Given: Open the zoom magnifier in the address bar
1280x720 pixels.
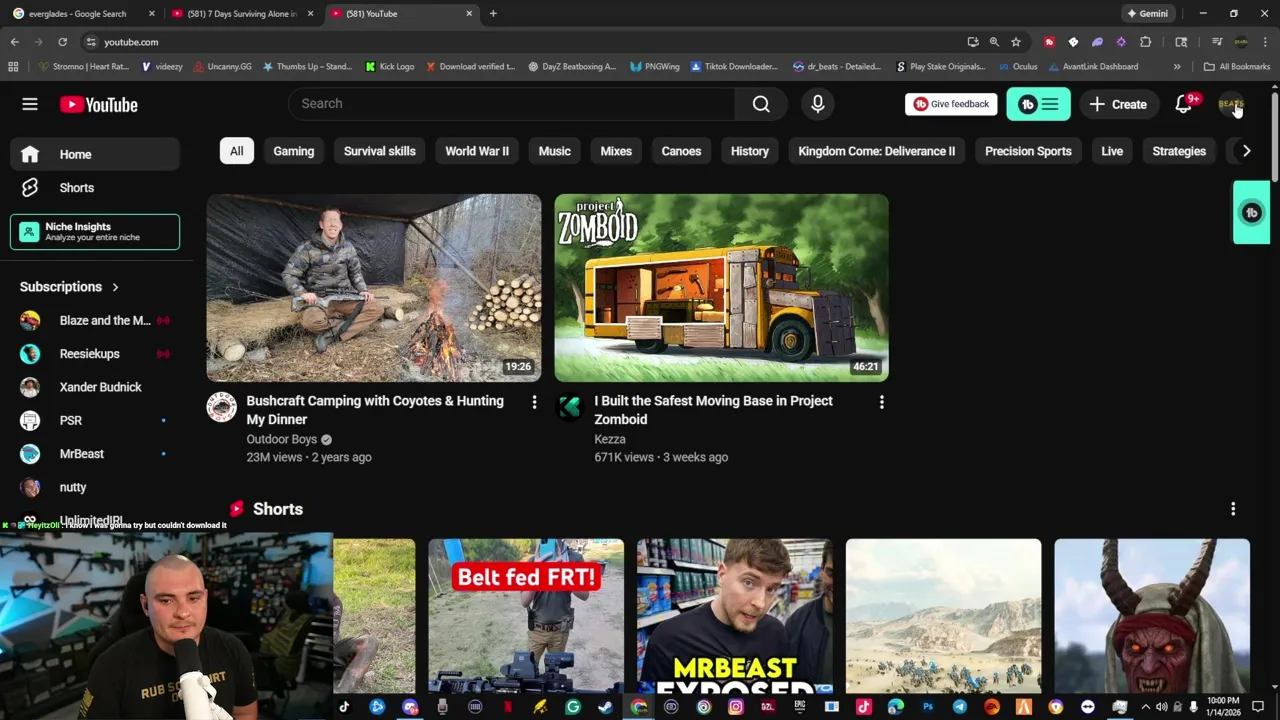Looking at the screenshot, I should tap(994, 42).
